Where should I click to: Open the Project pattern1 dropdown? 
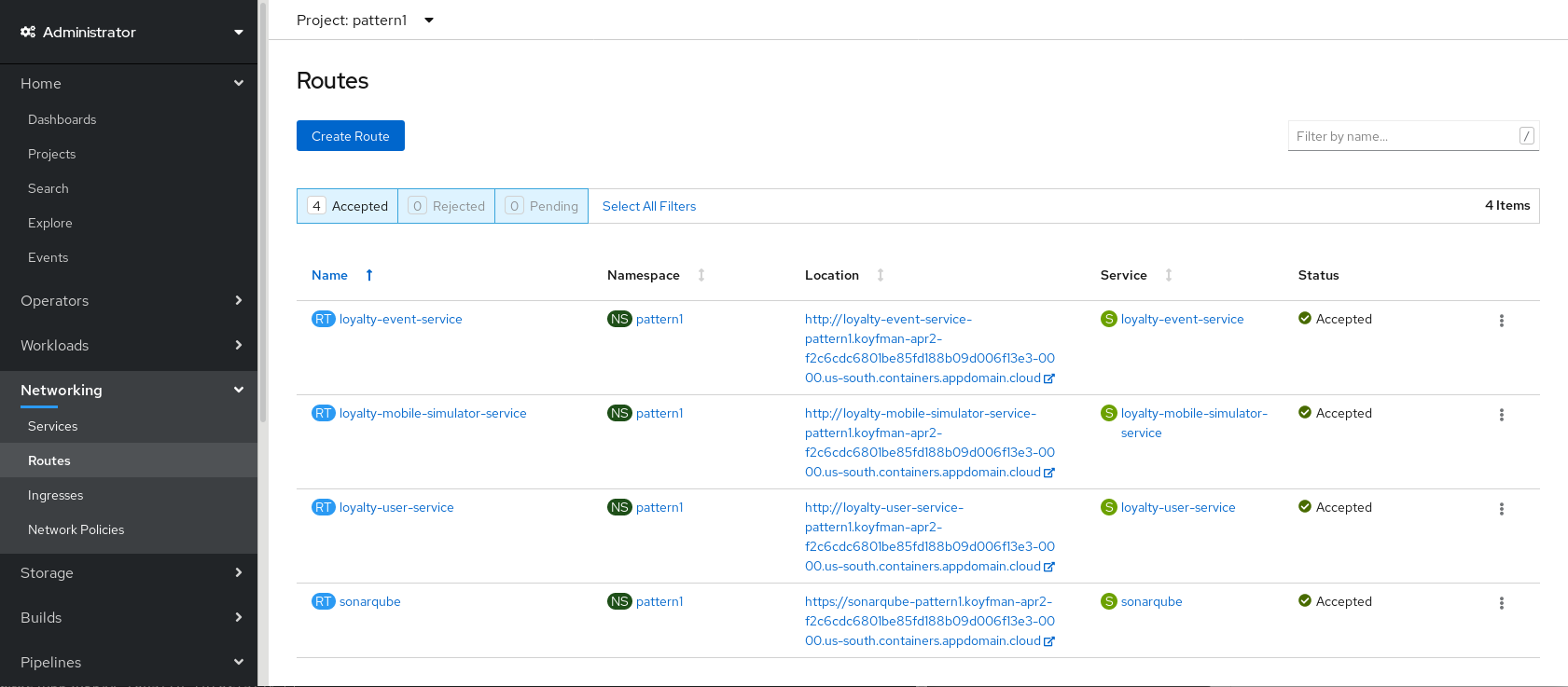365,21
